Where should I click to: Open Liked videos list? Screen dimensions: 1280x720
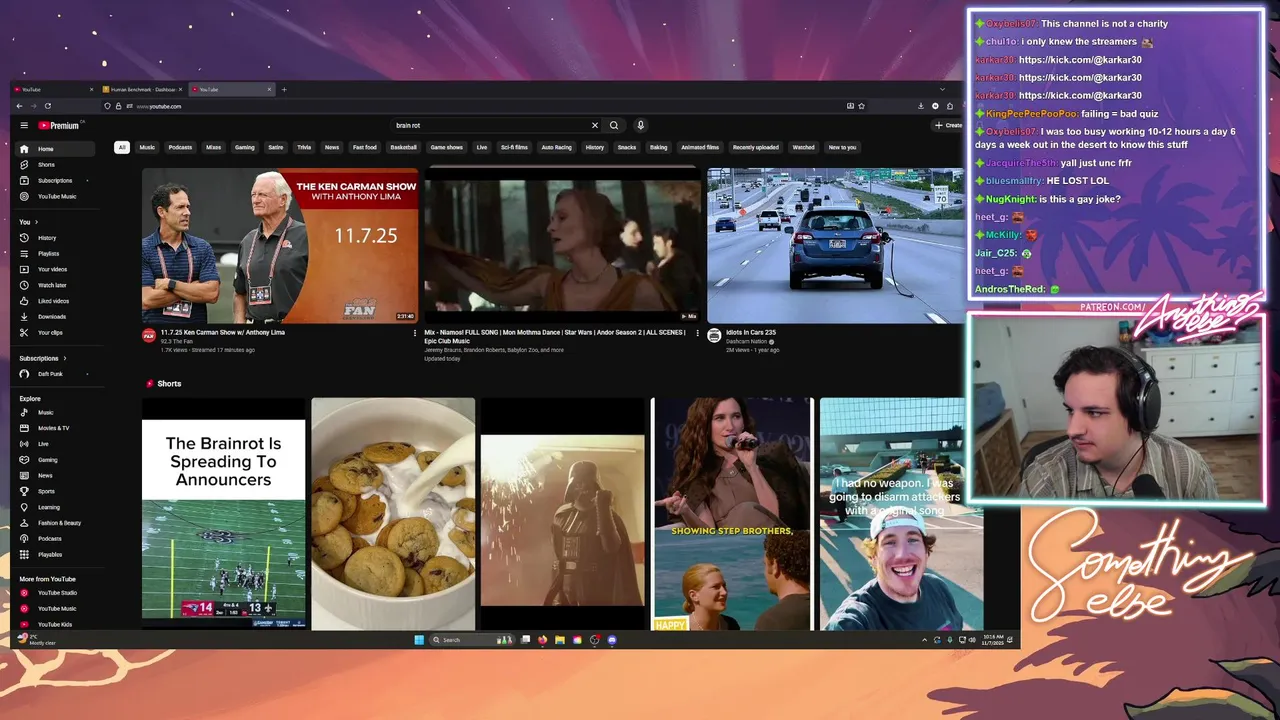tap(55, 301)
